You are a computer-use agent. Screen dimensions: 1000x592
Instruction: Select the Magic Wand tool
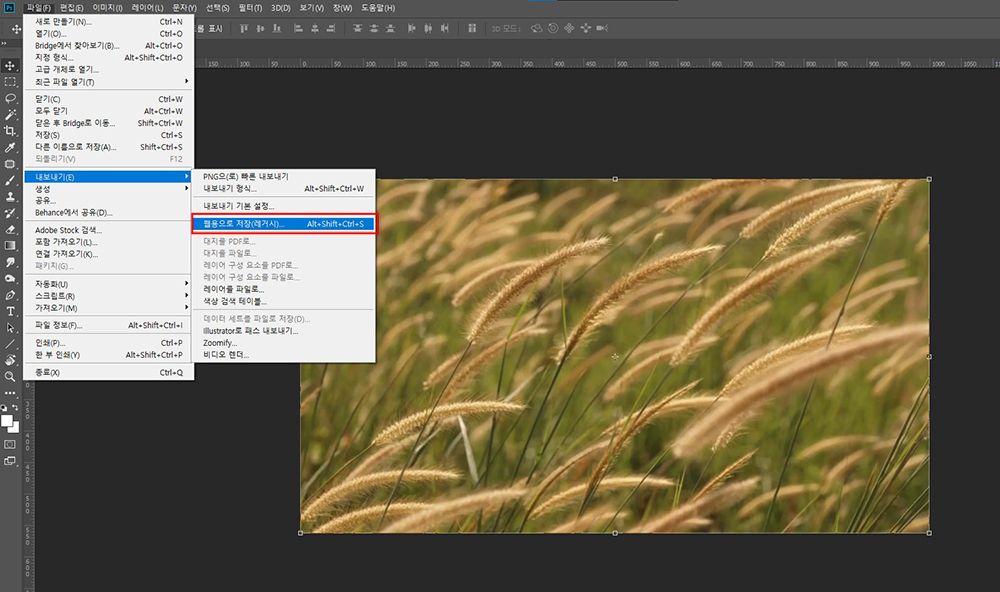pos(10,115)
